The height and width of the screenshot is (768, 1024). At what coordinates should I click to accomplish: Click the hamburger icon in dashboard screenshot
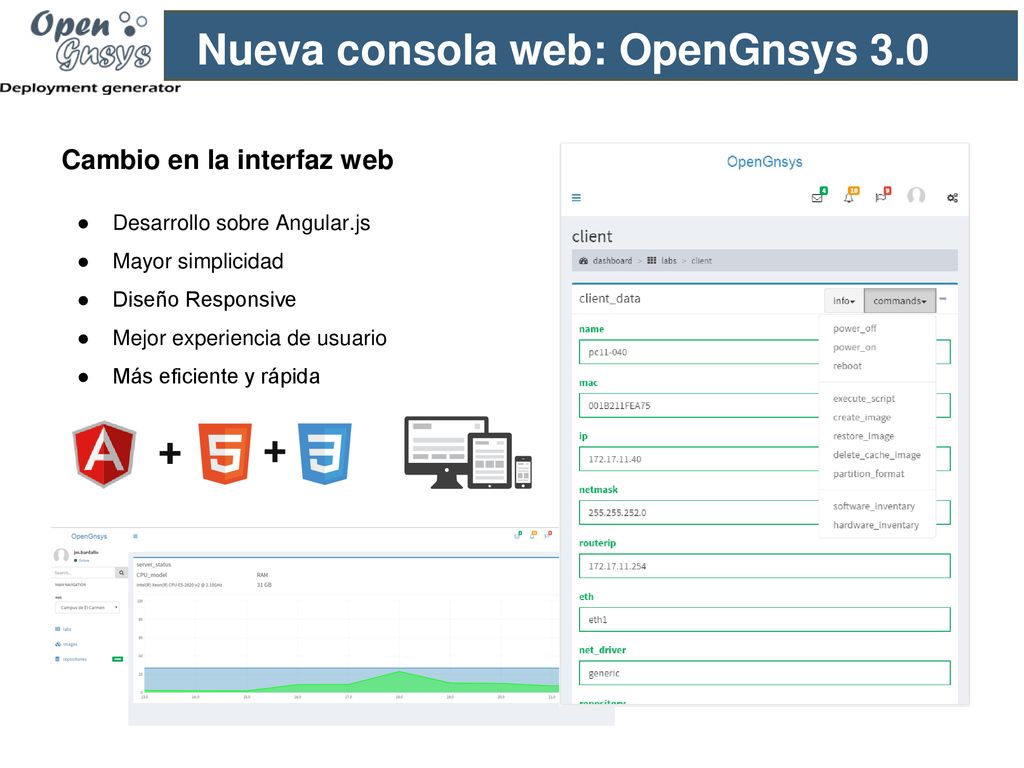(x=135, y=536)
